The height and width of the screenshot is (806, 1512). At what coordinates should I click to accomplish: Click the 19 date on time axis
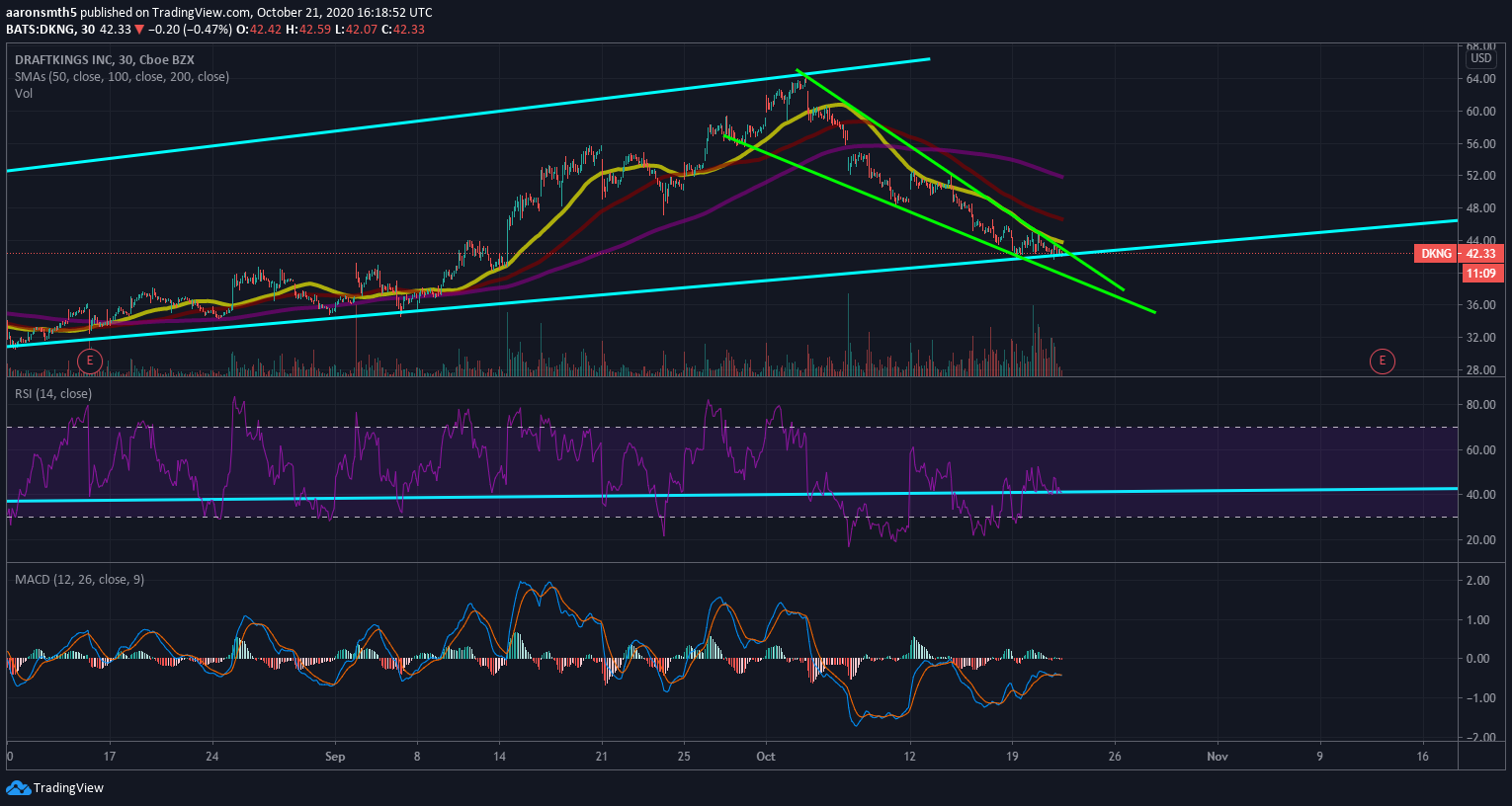coord(1012,757)
